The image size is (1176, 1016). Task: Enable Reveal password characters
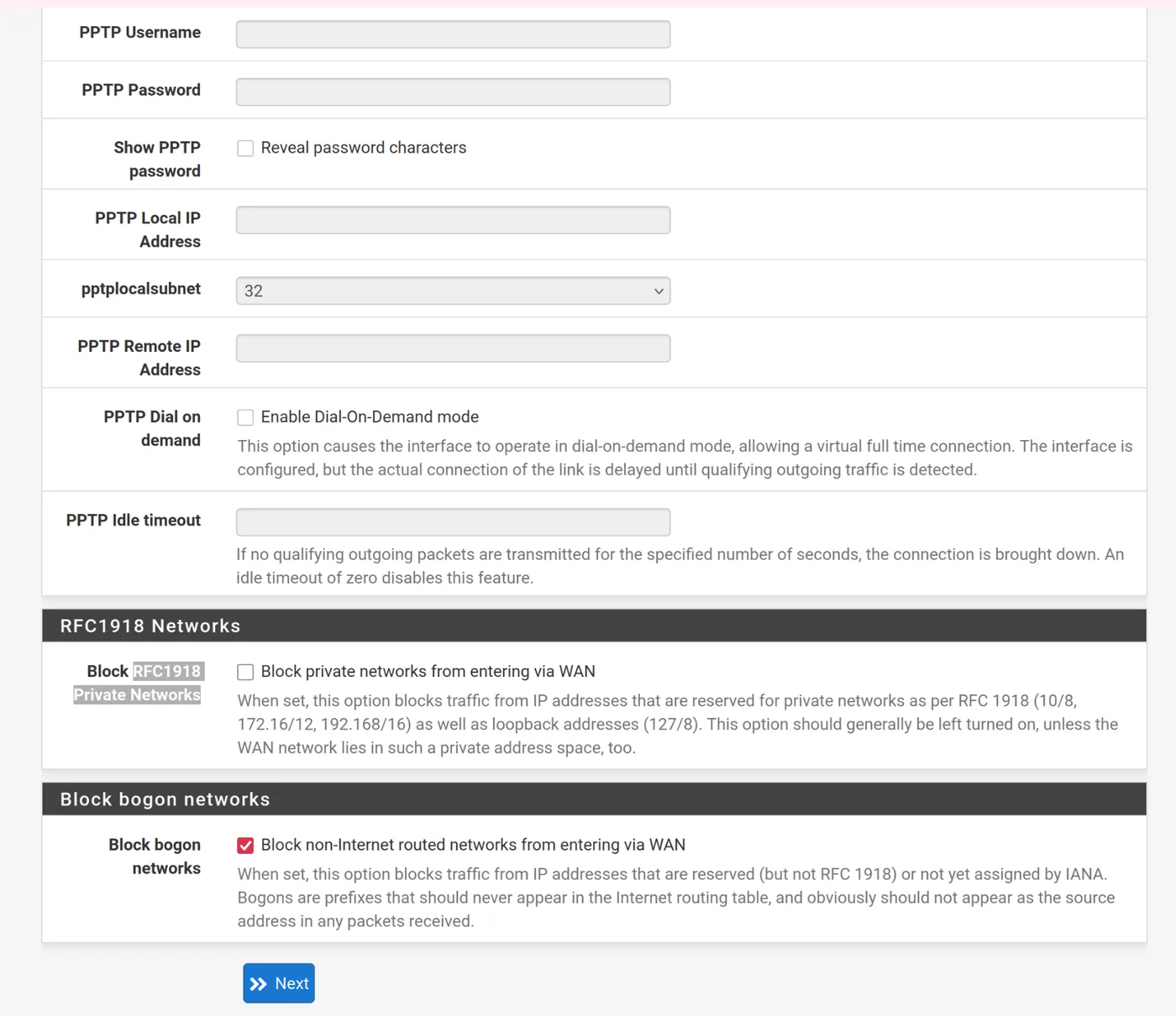[x=245, y=148]
